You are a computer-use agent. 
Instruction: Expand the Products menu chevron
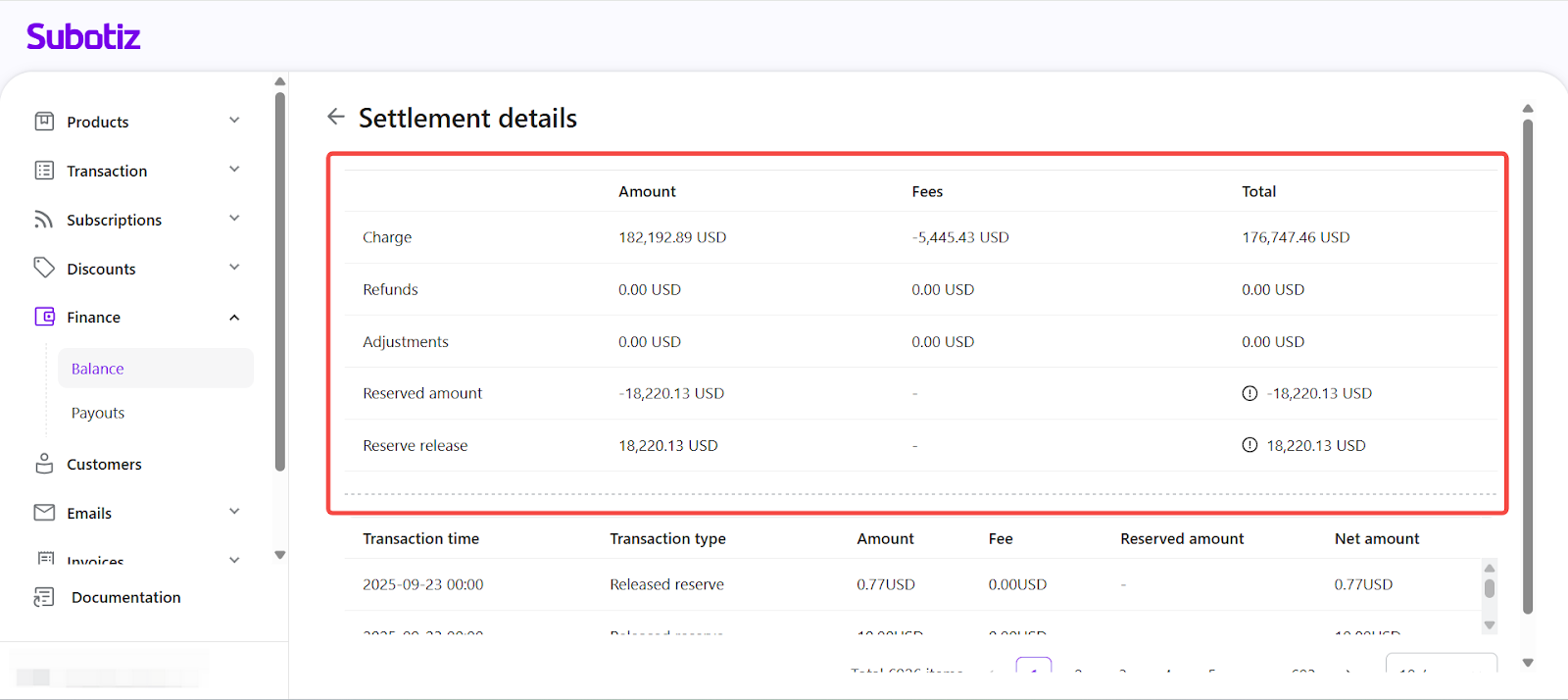click(x=234, y=121)
